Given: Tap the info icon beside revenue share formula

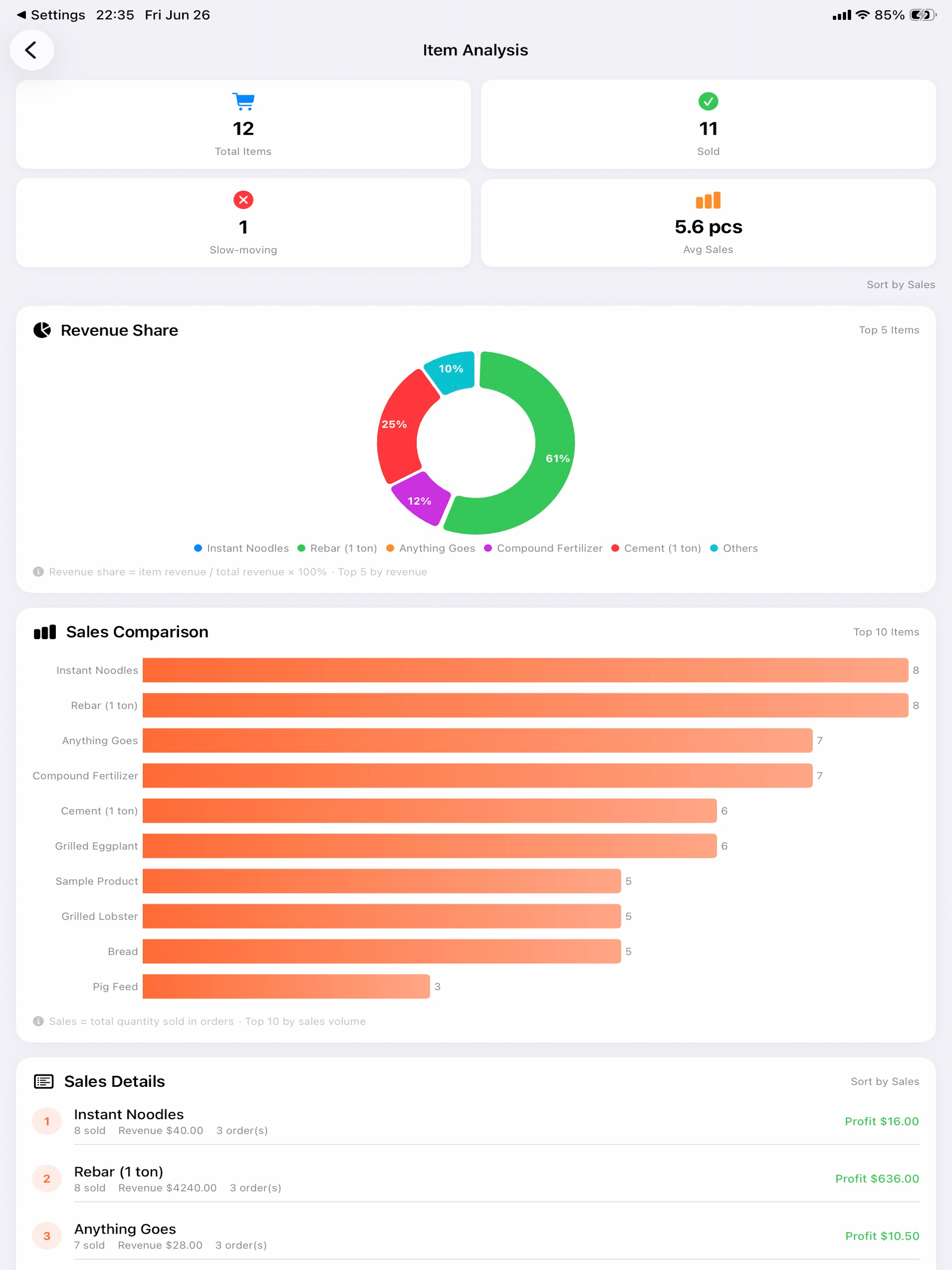Looking at the screenshot, I should [x=38, y=572].
